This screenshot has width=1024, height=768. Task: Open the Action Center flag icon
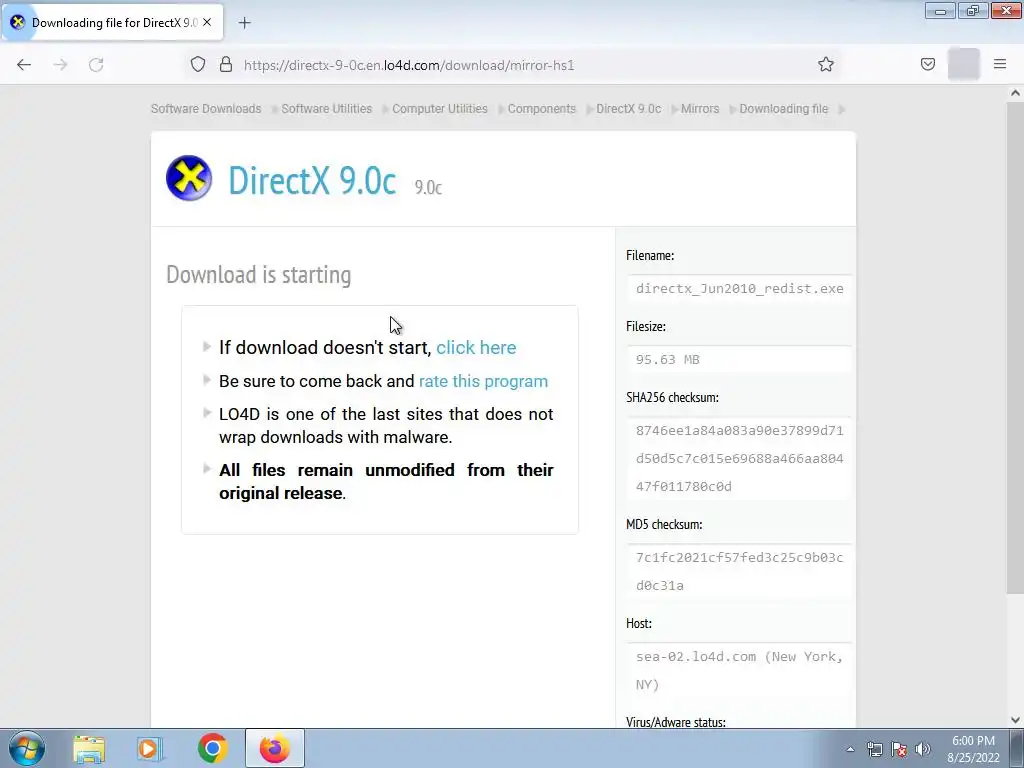[x=899, y=749]
